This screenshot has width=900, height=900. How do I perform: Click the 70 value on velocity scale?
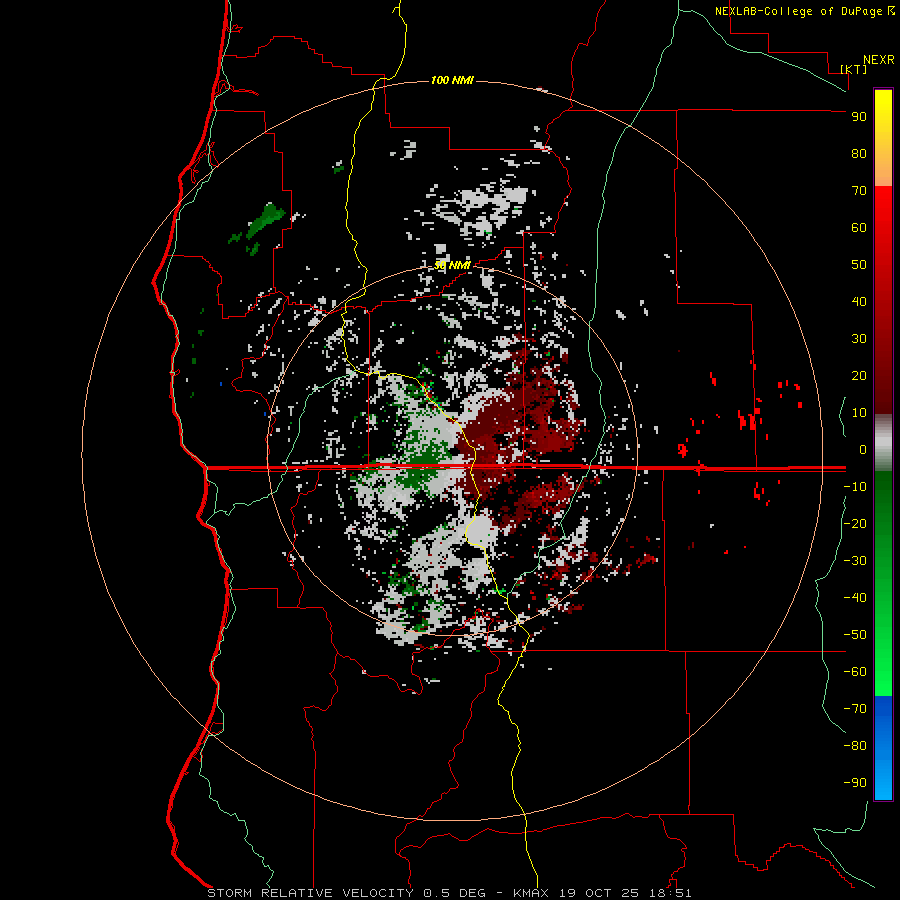point(859,191)
